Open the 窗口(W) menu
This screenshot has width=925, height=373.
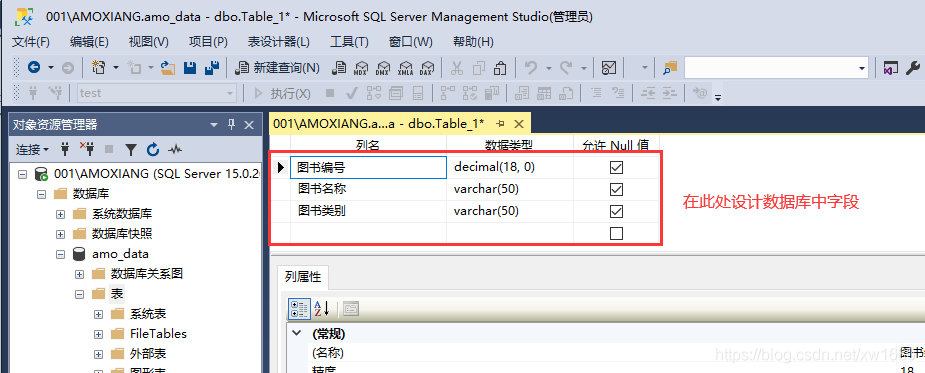pyautogui.click(x=411, y=42)
